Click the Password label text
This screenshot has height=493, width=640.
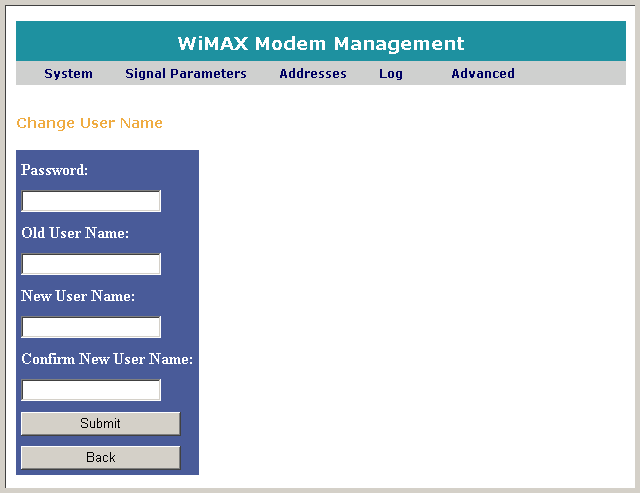pos(54,170)
